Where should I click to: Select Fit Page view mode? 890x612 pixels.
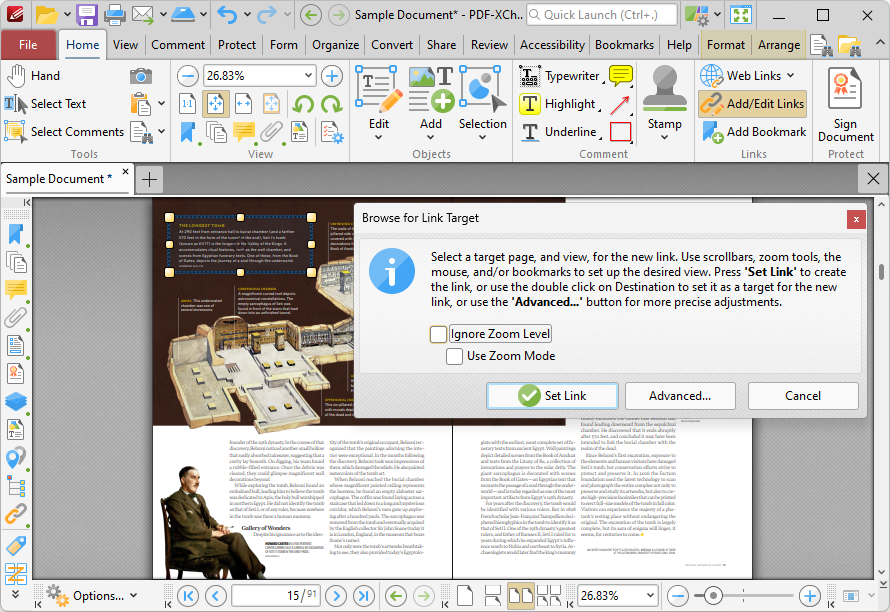(x=216, y=104)
